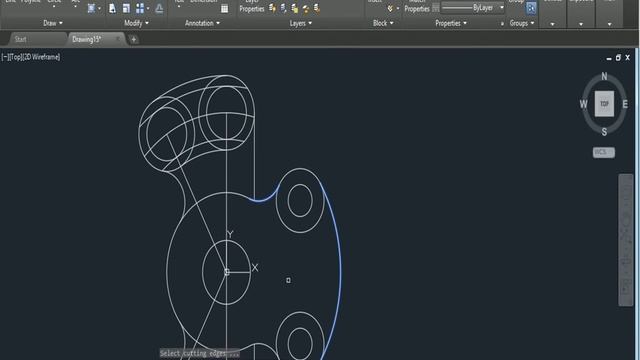The width and height of the screenshot is (640, 360).
Task: Expand the Modify panel
Action: coord(136,23)
